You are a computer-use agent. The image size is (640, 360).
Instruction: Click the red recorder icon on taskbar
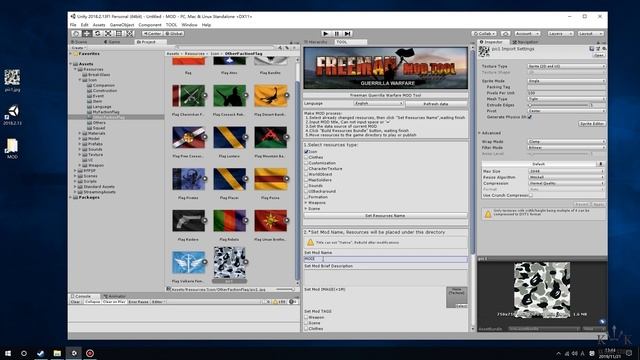[x=90, y=353]
